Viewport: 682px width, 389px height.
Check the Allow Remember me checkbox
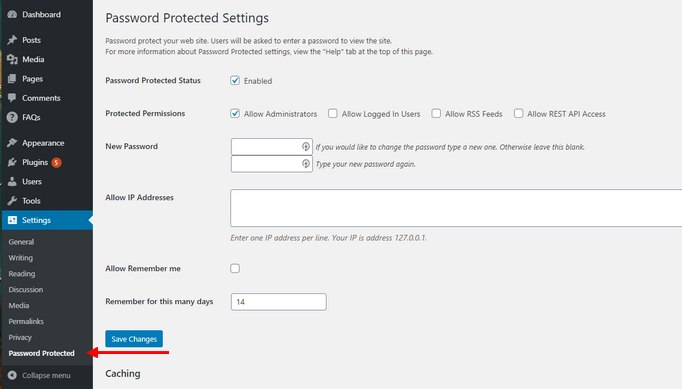[x=235, y=268]
